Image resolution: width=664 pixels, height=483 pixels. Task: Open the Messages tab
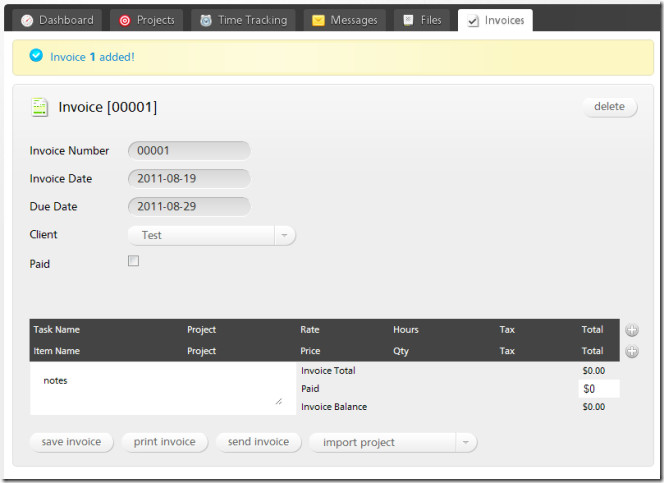click(x=344, y=20)
